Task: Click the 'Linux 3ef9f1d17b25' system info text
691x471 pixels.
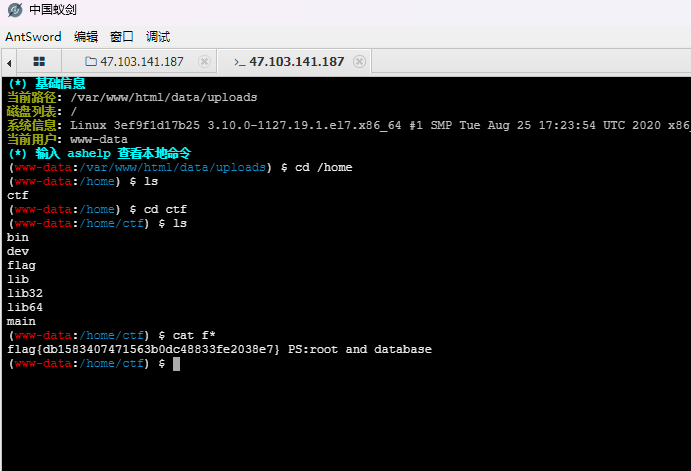Action: [x=135, y=126]
